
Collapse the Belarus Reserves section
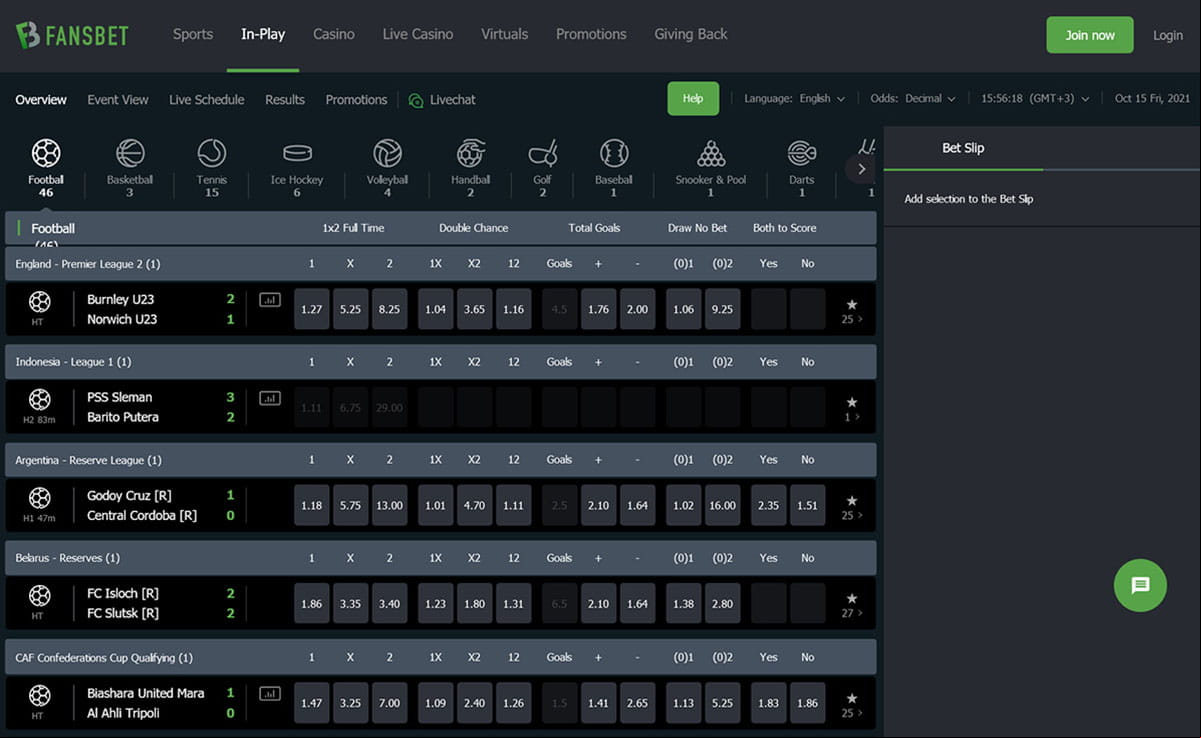pyautogui.click(x=441, y=558)
